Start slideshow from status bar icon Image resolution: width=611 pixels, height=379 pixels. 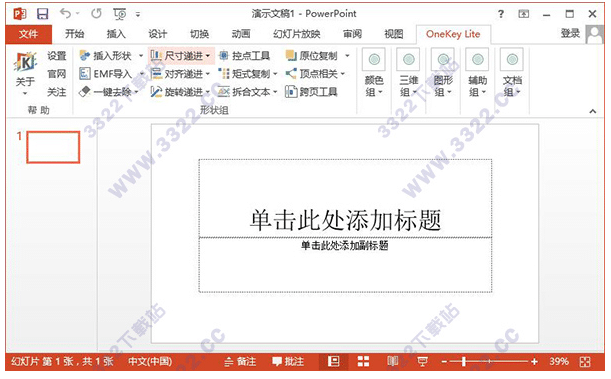coord(422,361)
